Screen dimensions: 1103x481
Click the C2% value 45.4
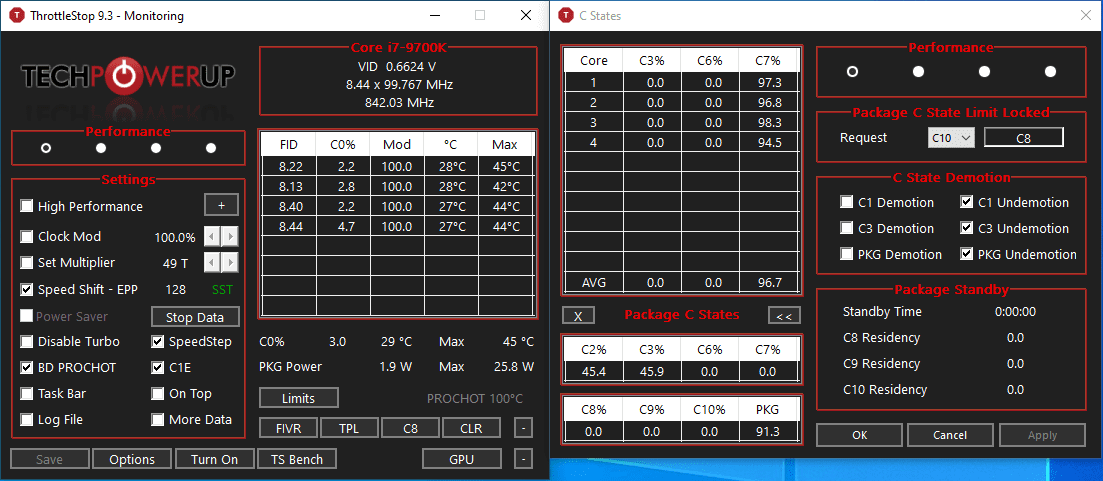594,371
